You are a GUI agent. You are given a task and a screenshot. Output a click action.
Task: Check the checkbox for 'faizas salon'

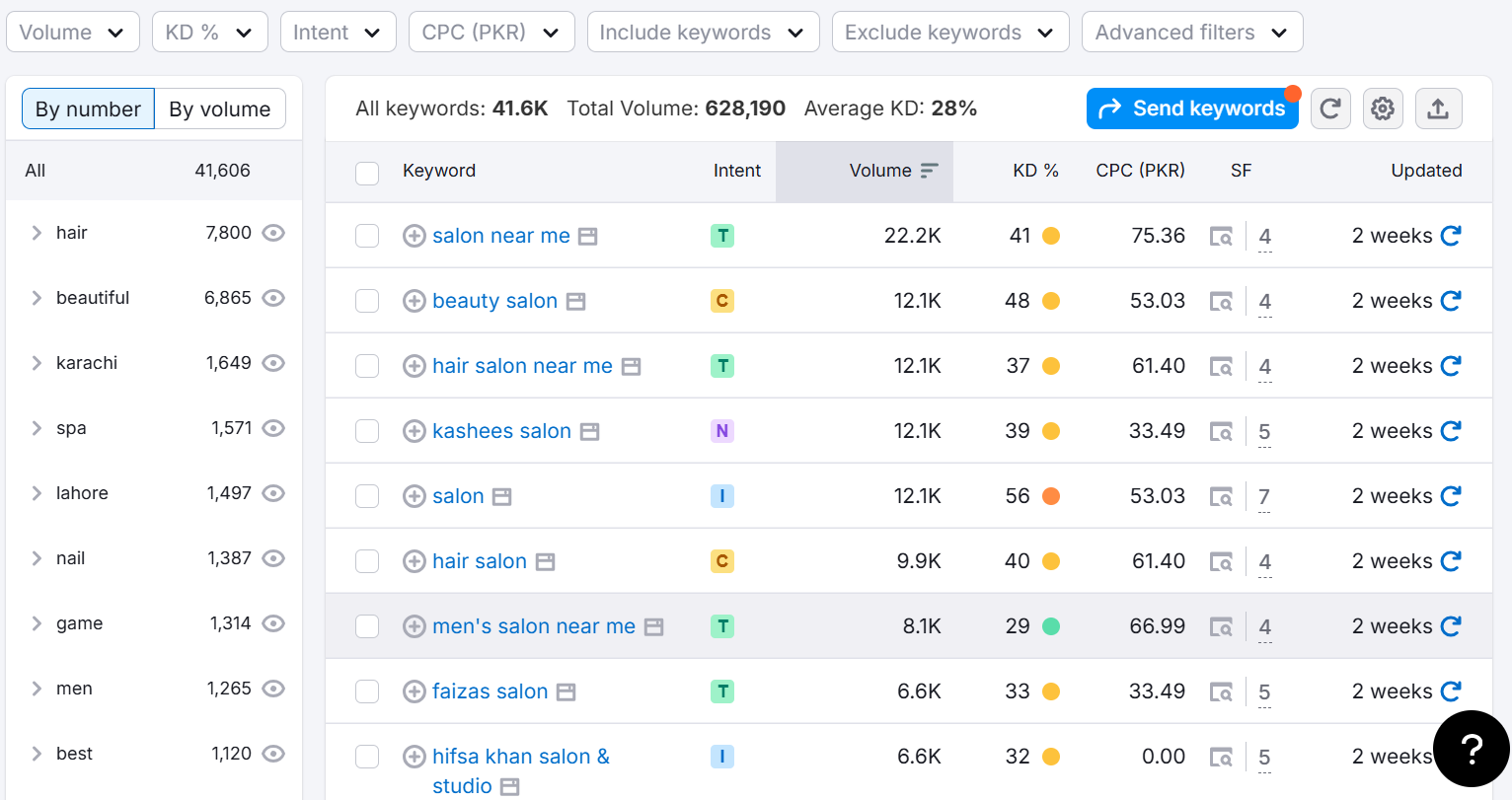coord(367,691)
